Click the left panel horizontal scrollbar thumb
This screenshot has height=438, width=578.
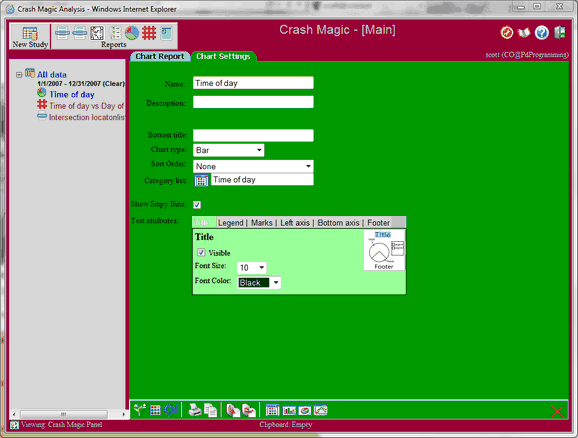click(64, 414)
